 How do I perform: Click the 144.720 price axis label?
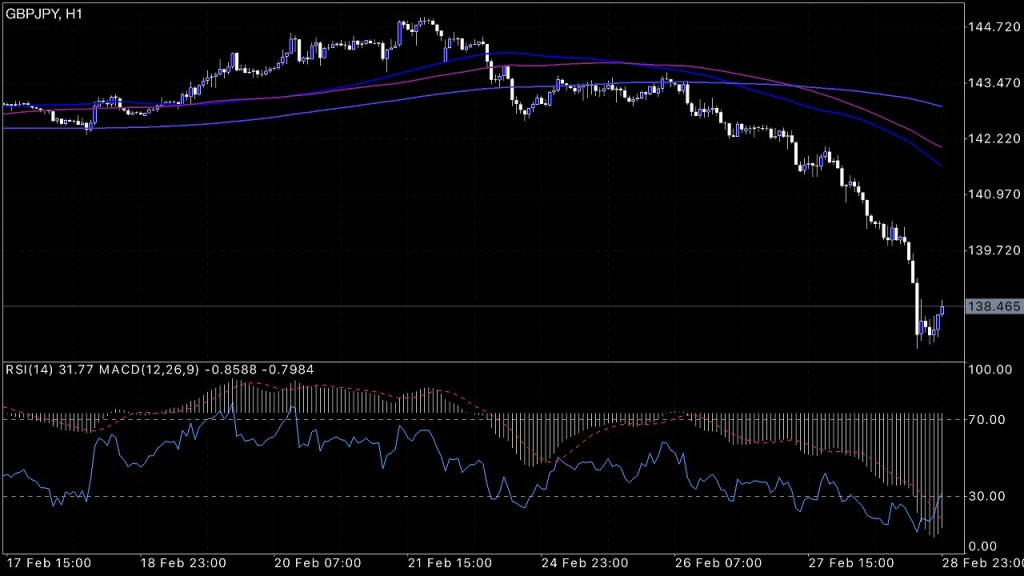click(x=994, y=27)
